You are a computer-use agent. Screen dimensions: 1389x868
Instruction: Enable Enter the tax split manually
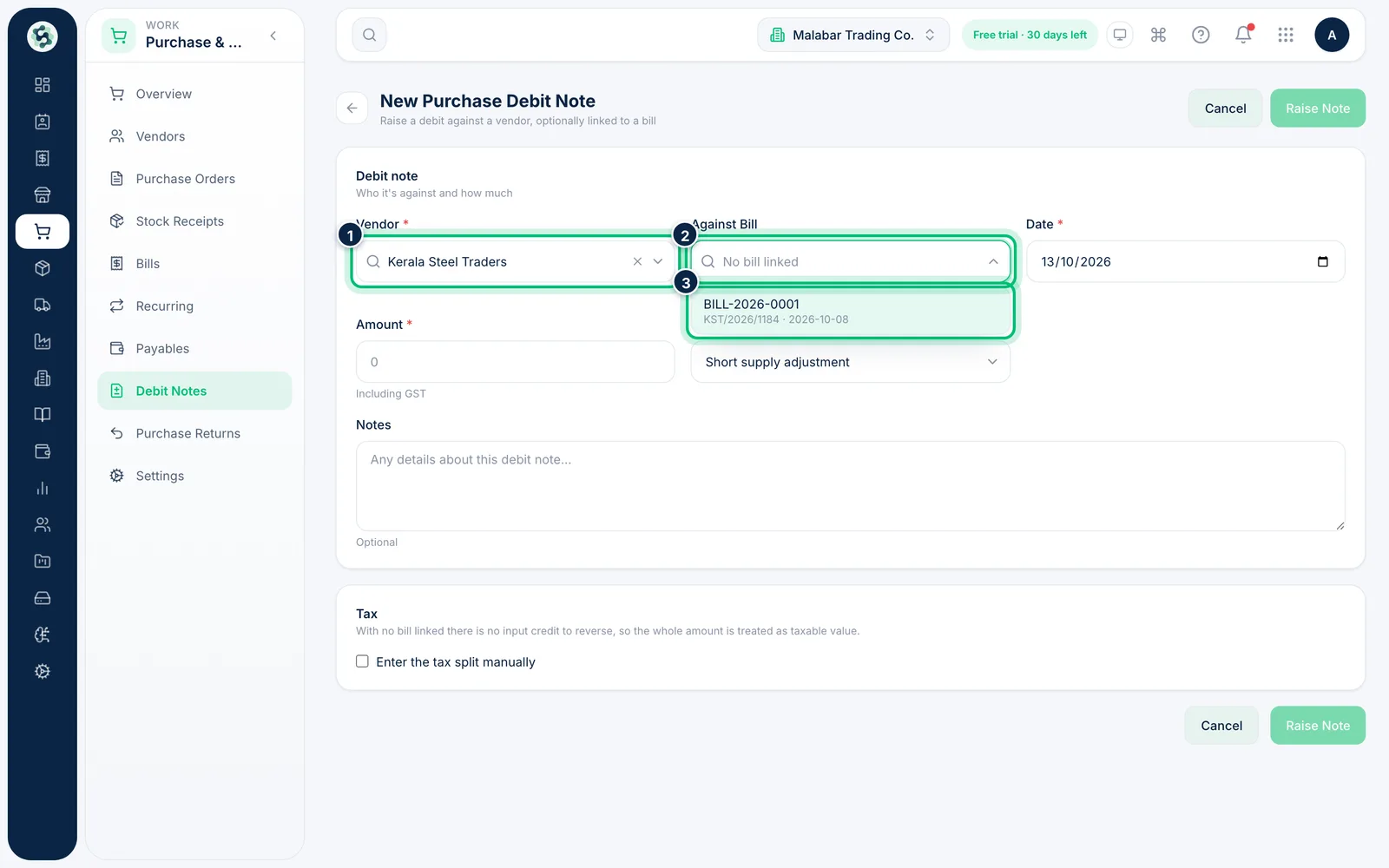pos(362,661)
